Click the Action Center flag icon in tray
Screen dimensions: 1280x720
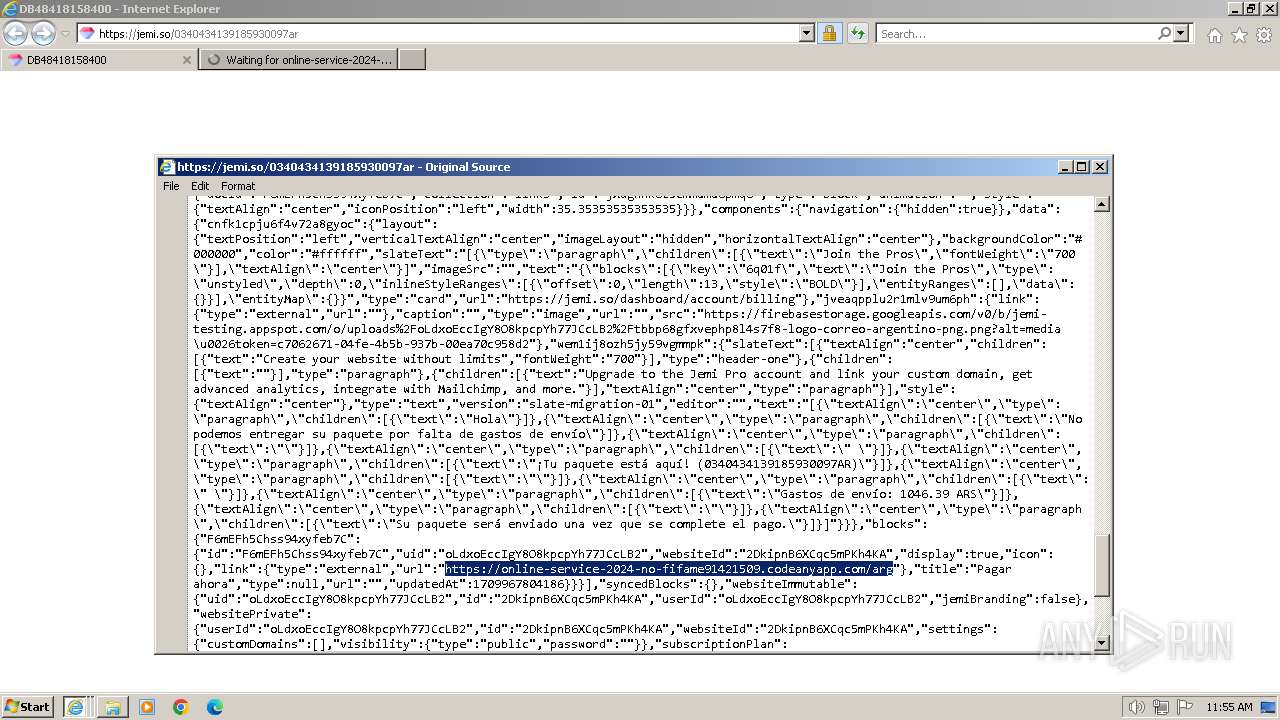[1185, 707]
